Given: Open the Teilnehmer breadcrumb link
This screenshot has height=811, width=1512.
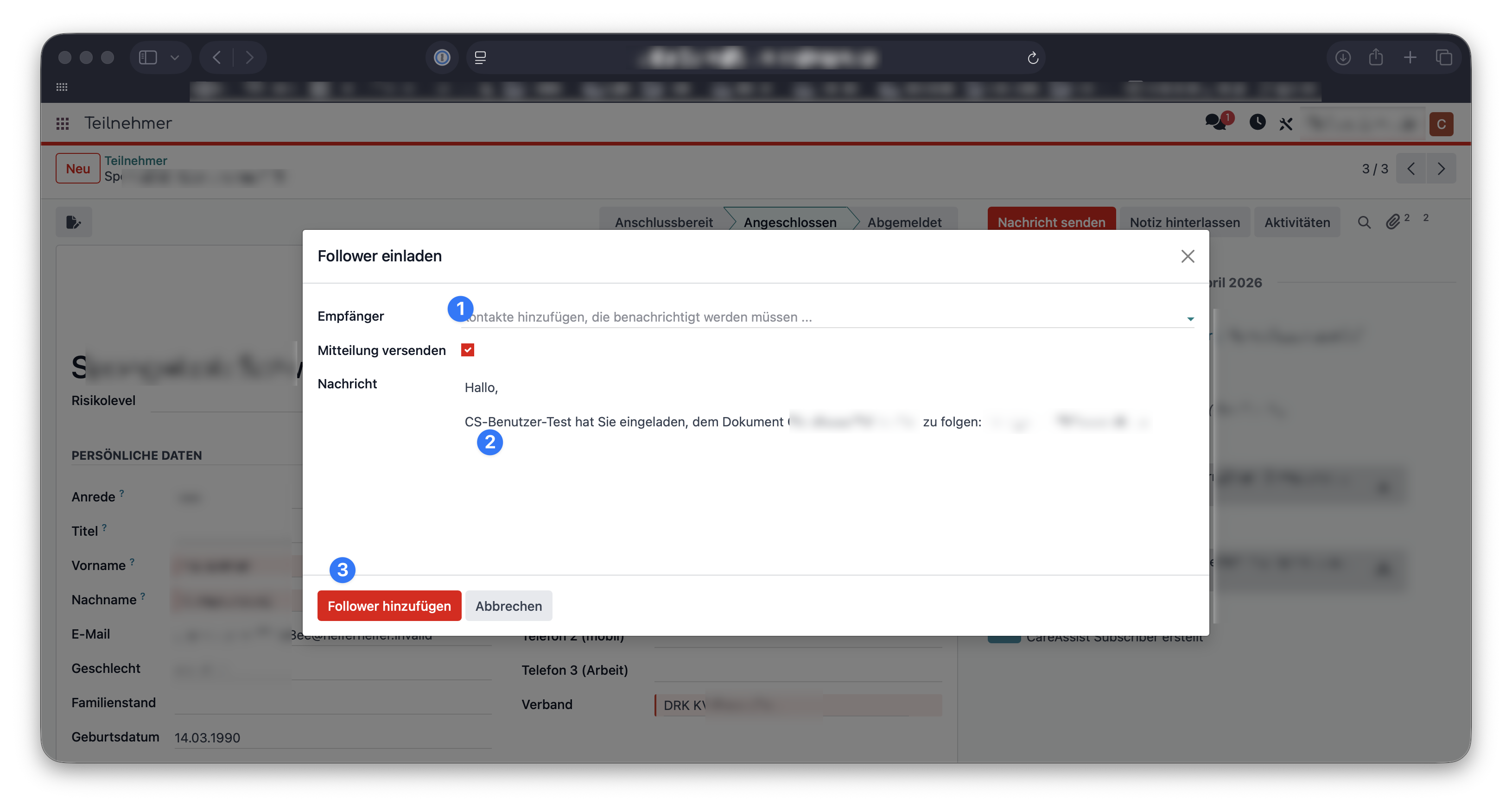Looking at the screenshot, I should click(136, 160).
